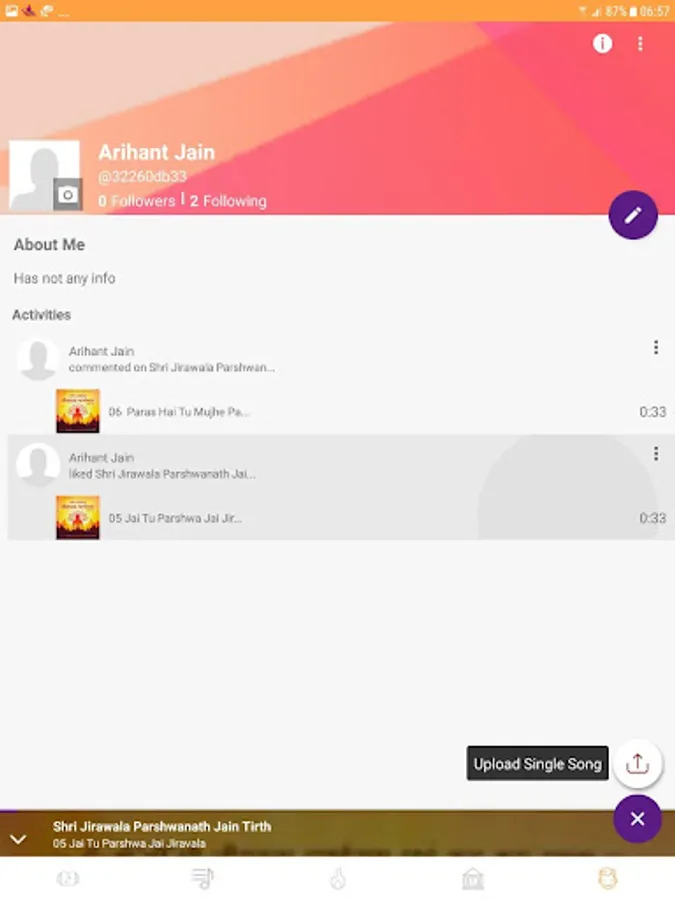The height and width of the screenshot is (900, 675).
Task: Open options for the commented activity
Action: (656, 347)
